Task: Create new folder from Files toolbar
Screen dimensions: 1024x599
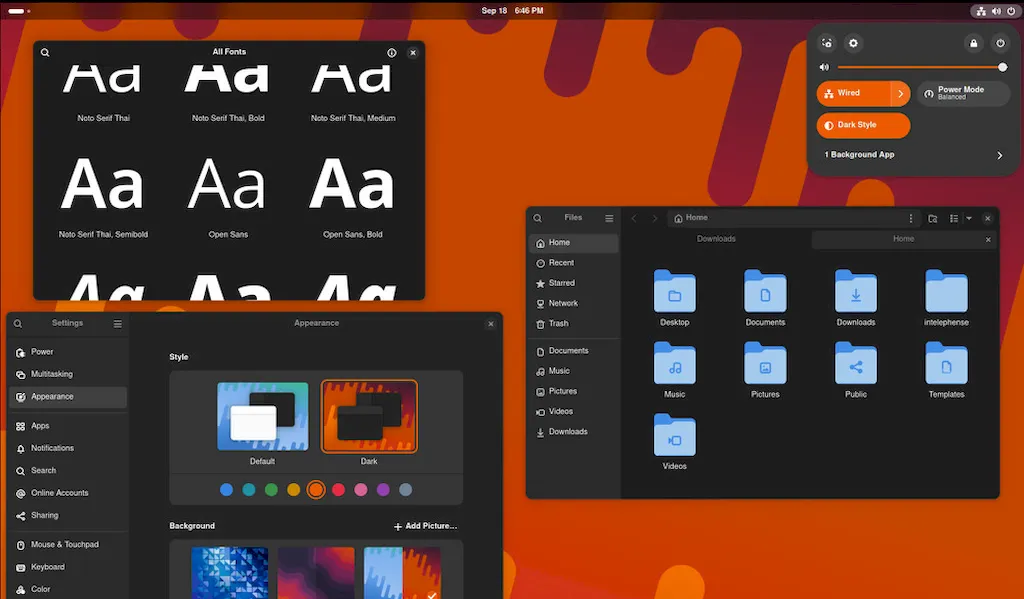Action: pyautogui.click(x=933, y=218)
